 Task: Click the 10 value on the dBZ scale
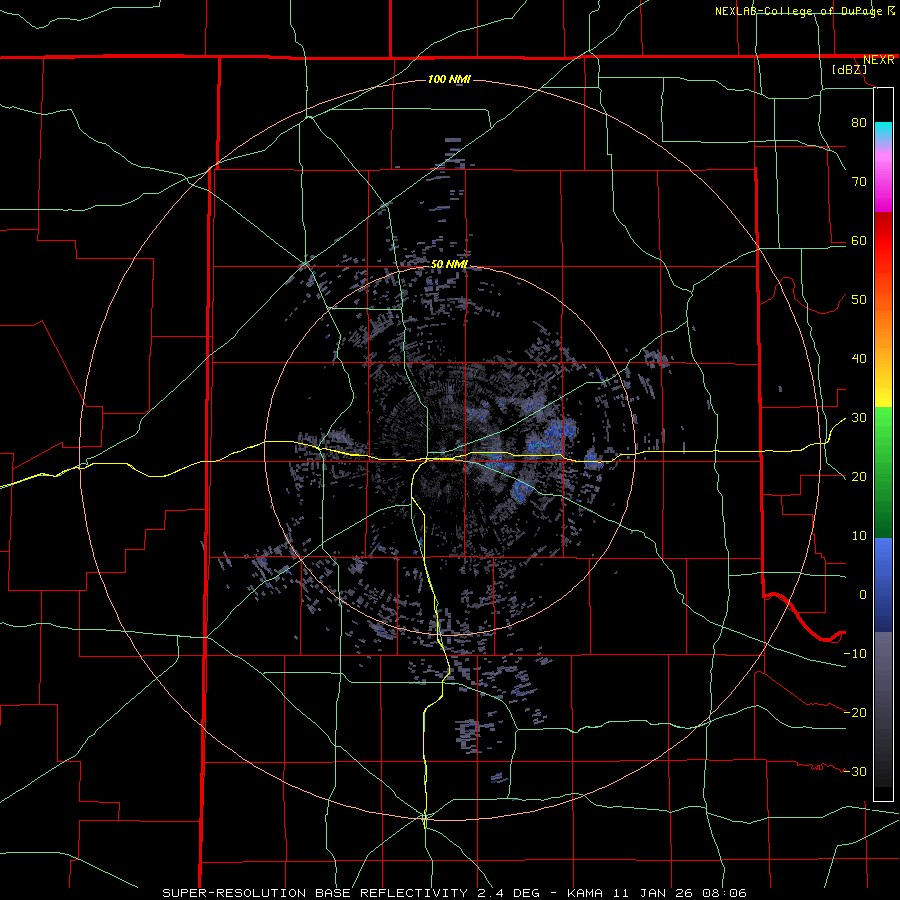pyautogui.click(x=859, y=536)
